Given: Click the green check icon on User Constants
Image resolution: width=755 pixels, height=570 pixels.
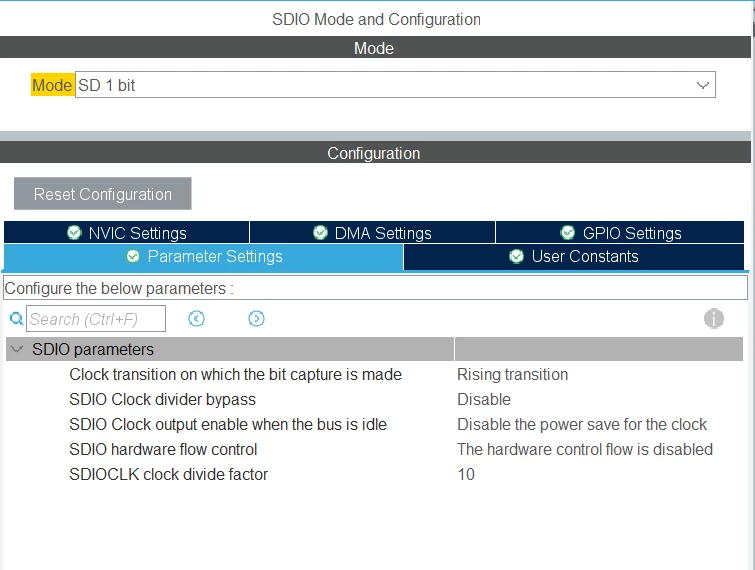Looking at the screenshot, I should (516, 257).
